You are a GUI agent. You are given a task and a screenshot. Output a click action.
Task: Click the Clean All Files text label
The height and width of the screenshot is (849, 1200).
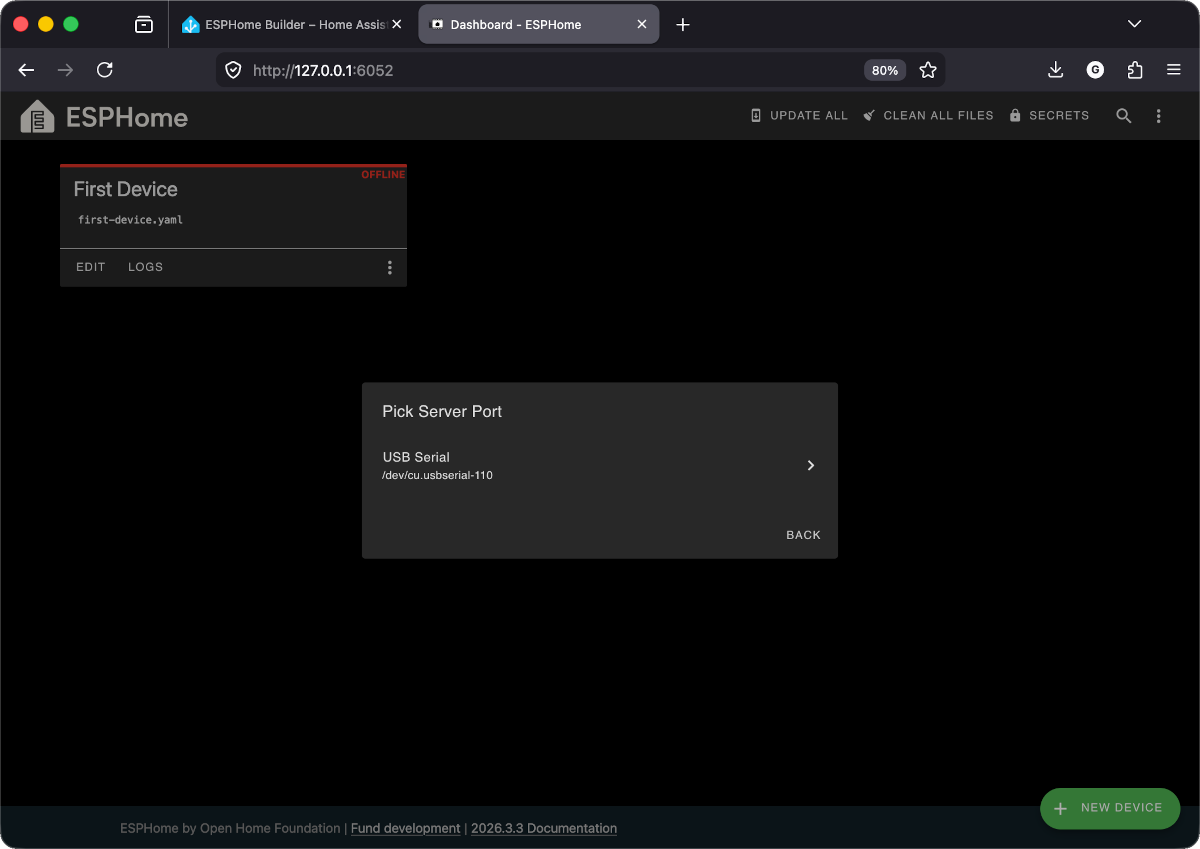point(939,116)
